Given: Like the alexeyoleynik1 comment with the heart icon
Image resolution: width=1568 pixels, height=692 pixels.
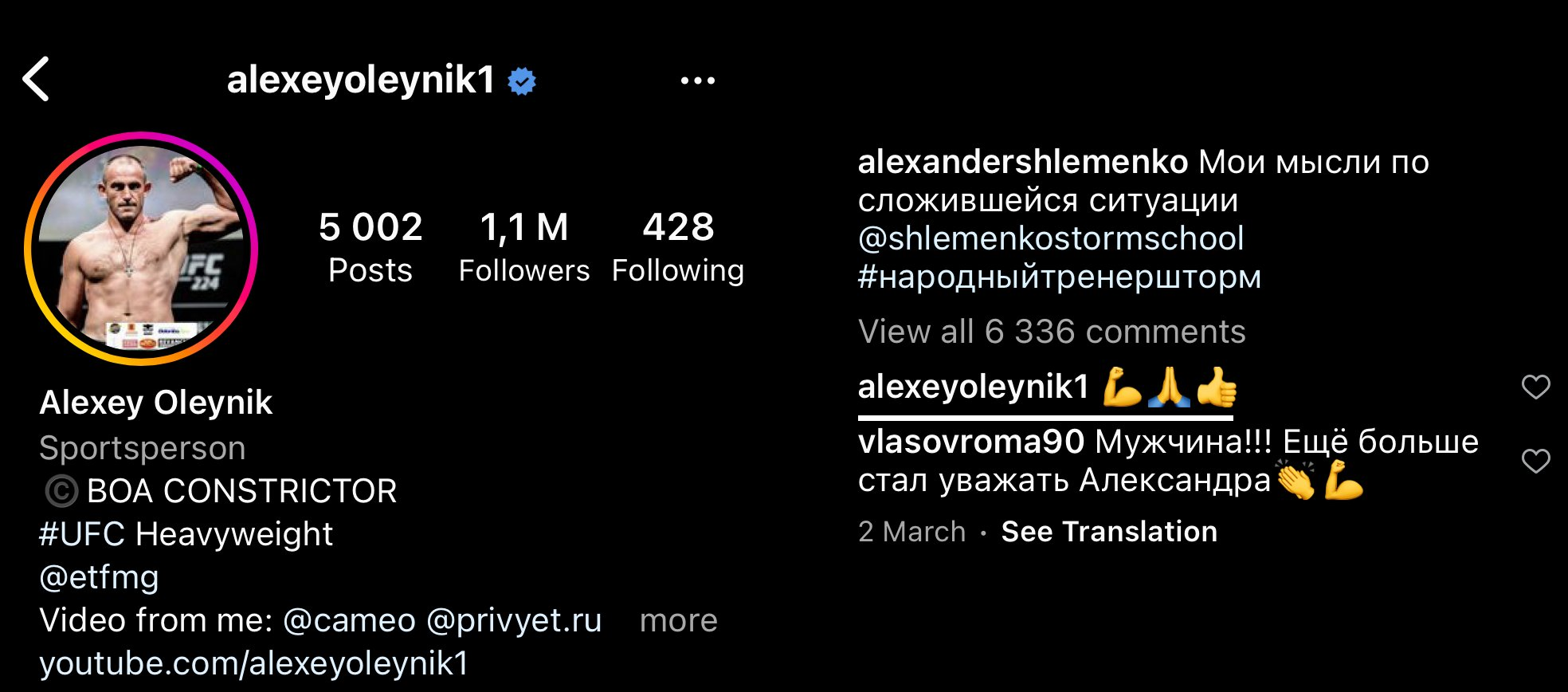Looking at the screenshot, I should pyautogui.click(x=1538, y=387).
